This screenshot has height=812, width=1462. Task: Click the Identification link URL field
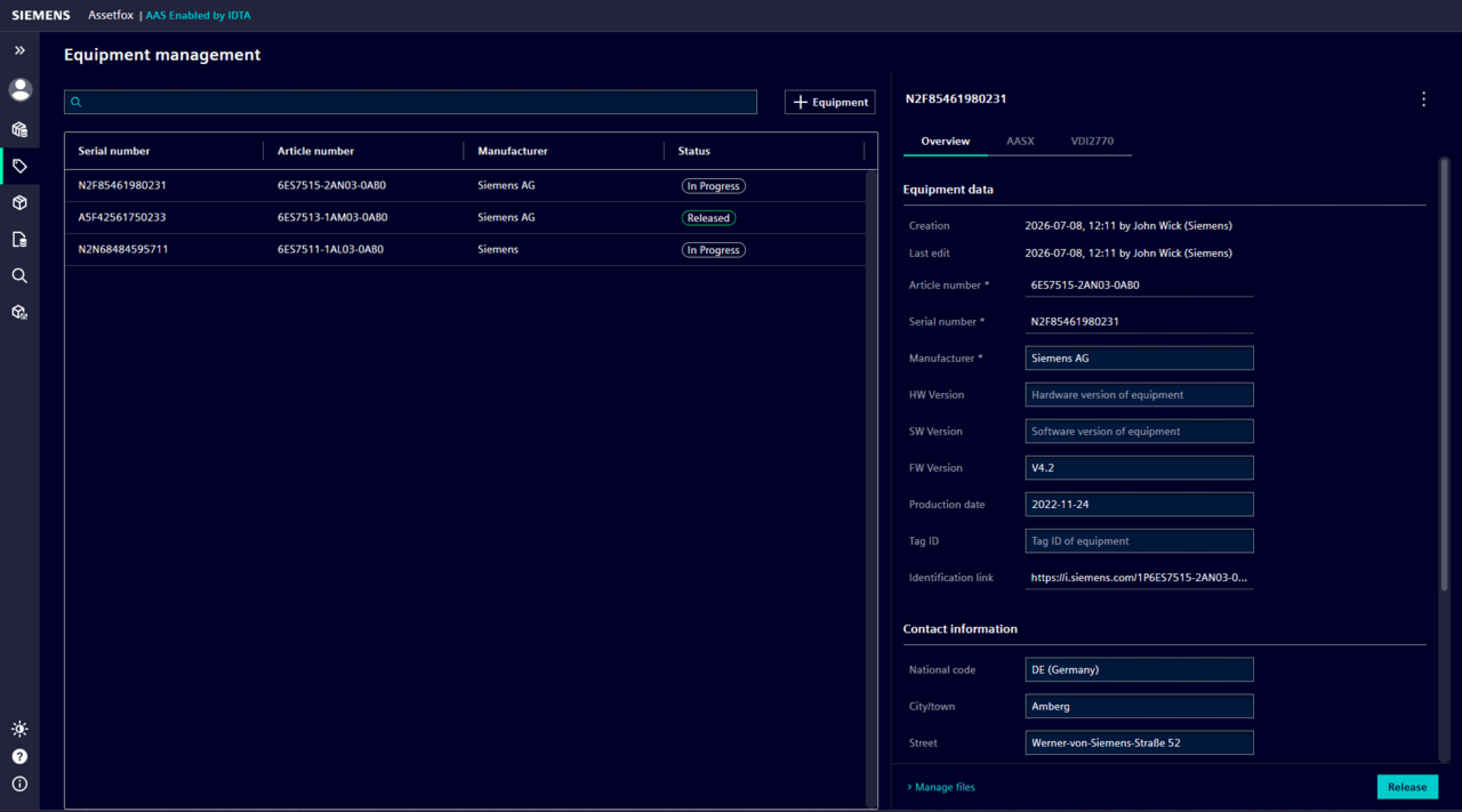pyautogui.click(x=1139, y=578)
